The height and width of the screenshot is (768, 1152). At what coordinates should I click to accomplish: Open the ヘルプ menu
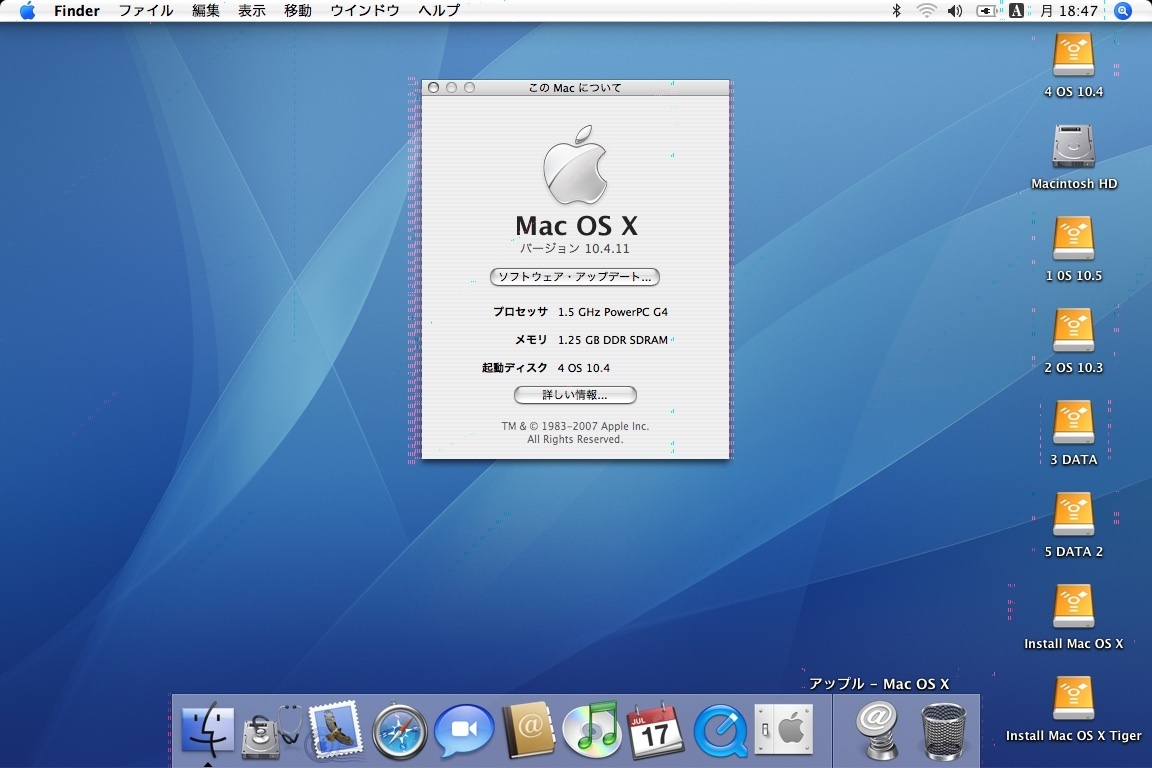tap(439, 10)
